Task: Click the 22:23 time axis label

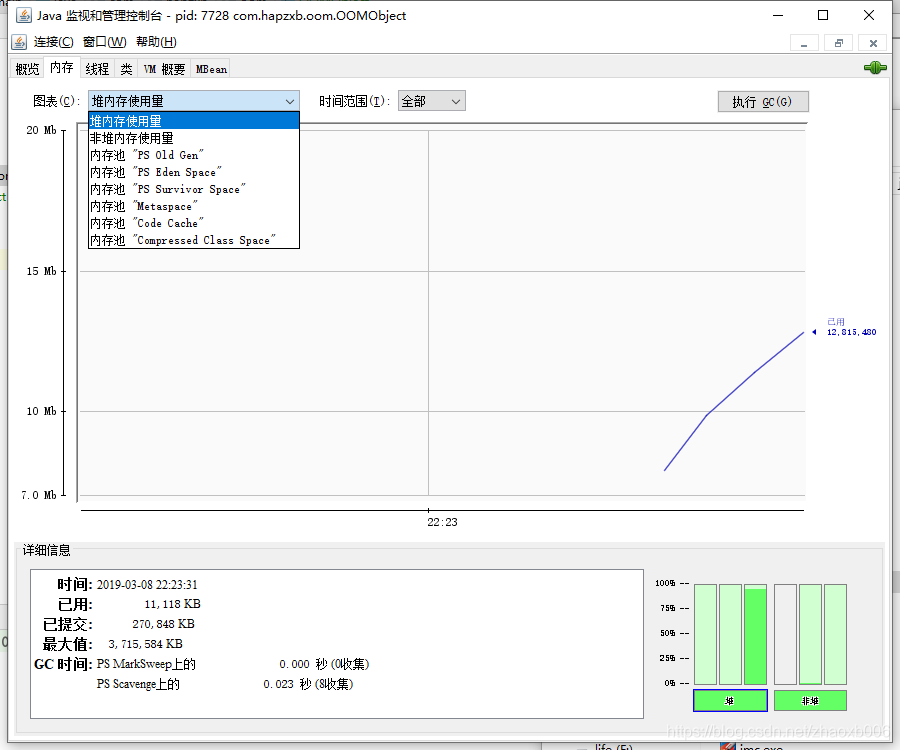Action: pos(442,522)
